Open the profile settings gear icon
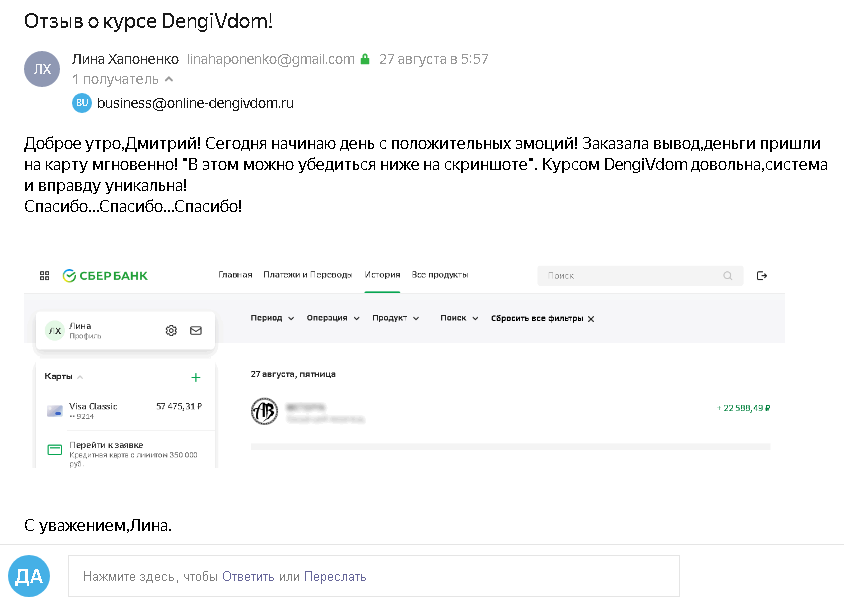The width and height of the screenshot is (844, 604). click(171, 331)
